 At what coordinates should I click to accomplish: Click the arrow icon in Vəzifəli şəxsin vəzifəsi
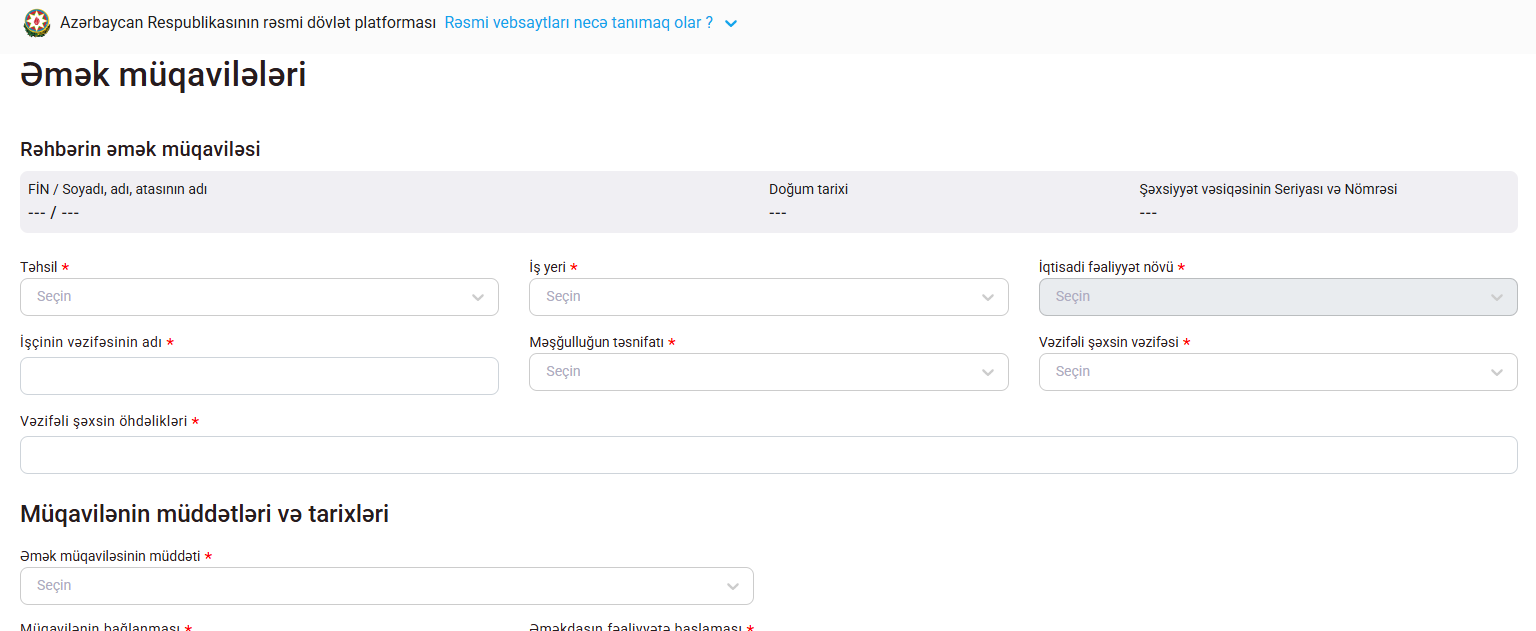1496,372
